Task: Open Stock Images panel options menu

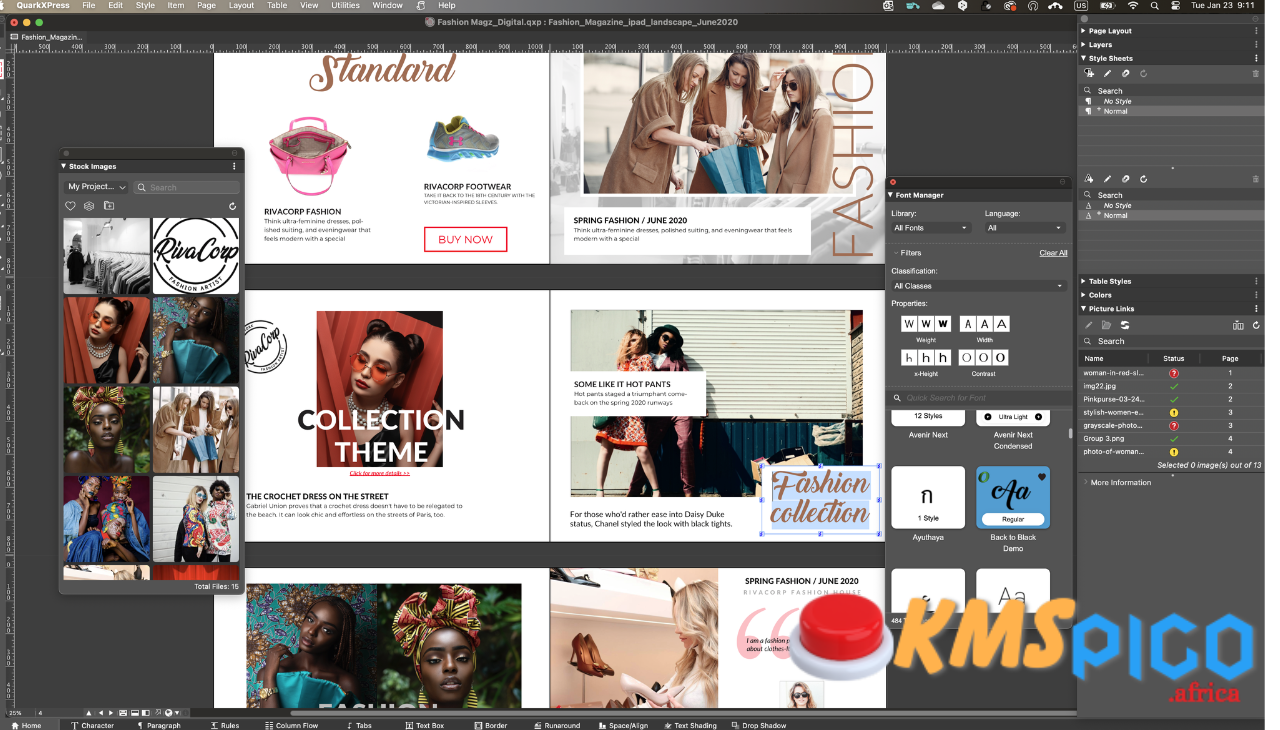Action: point(234,166)
